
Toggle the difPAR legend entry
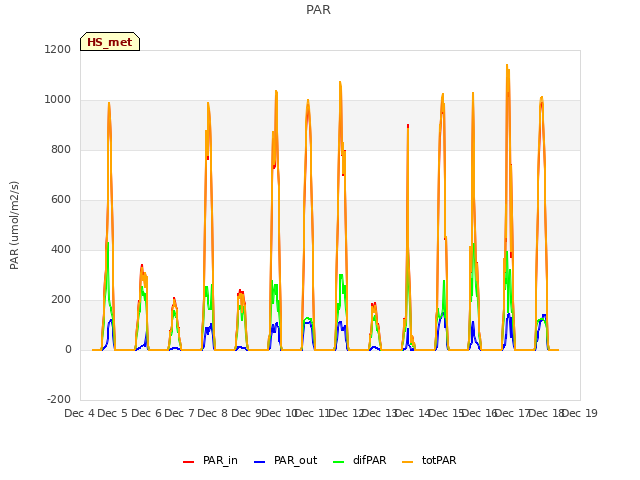[360, 460]
